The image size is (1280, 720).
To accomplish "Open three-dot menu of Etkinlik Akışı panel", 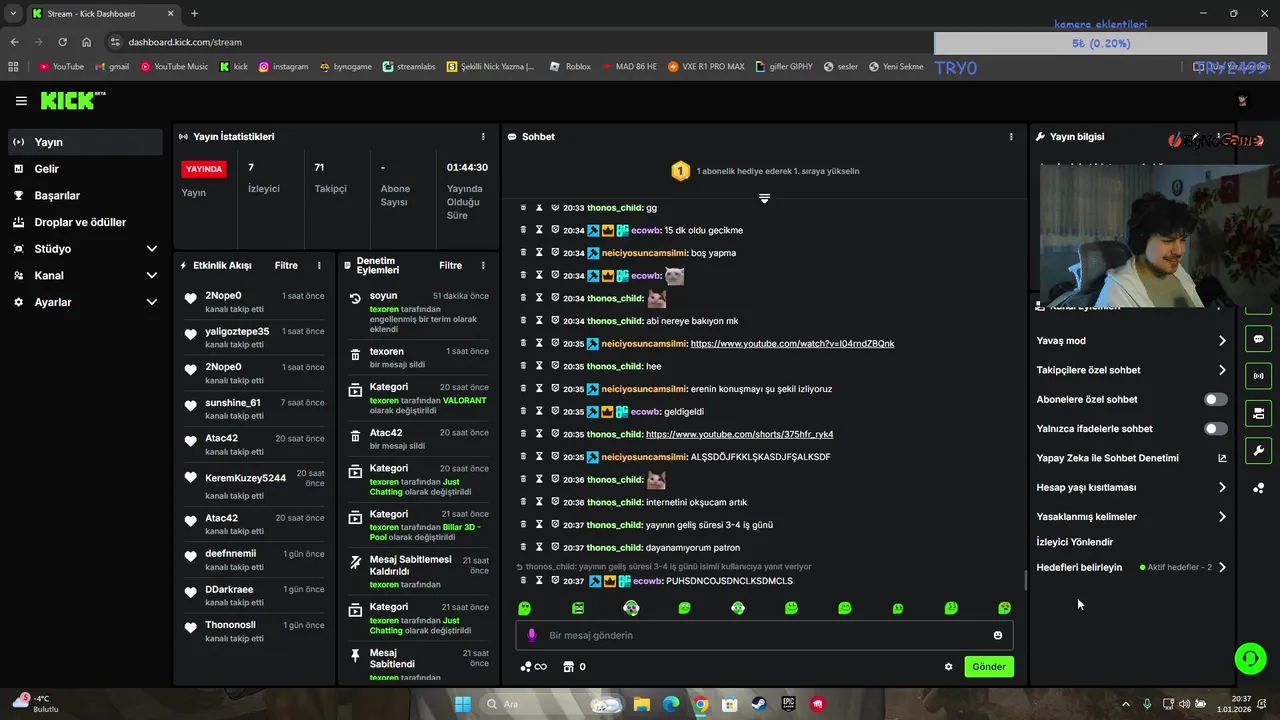I will [319, 266].
